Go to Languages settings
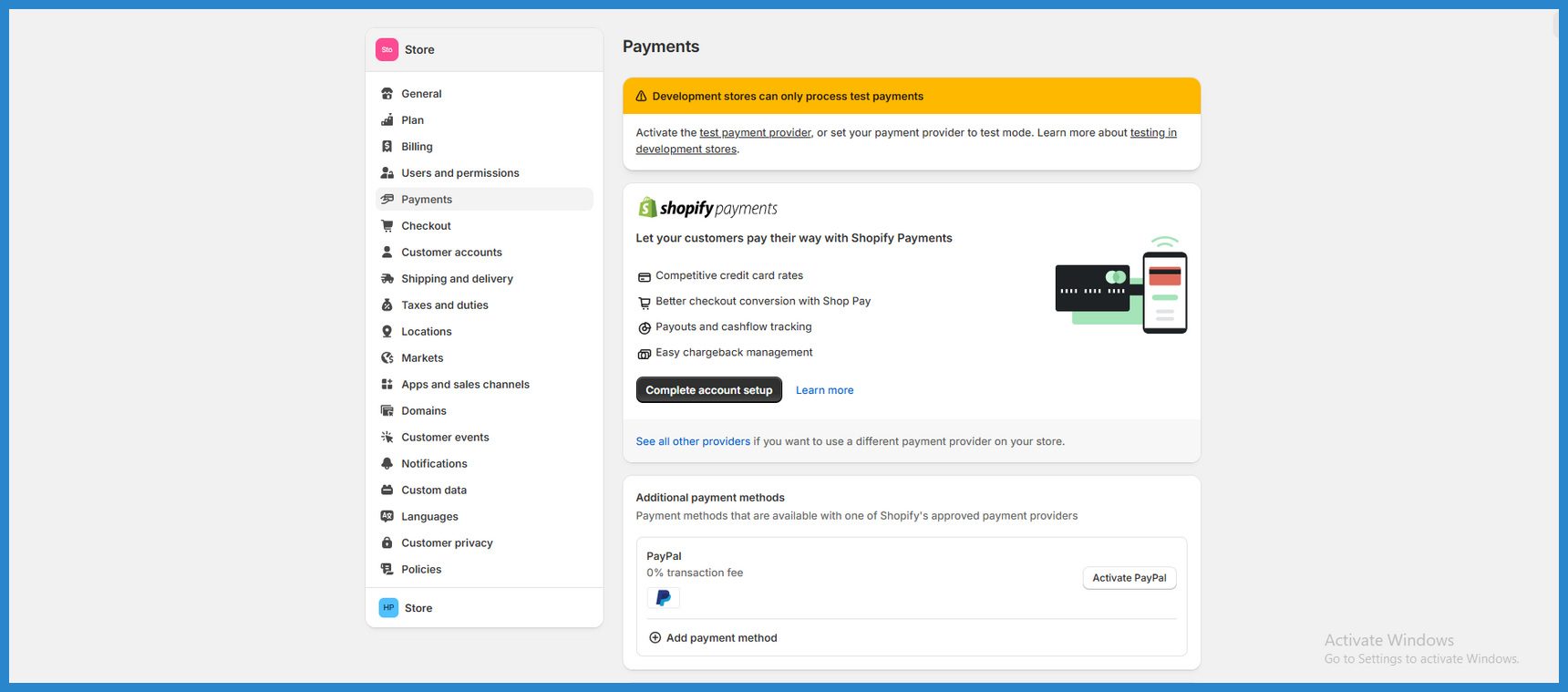This screenshot has width=1568, height=692. tap(484, 517)
